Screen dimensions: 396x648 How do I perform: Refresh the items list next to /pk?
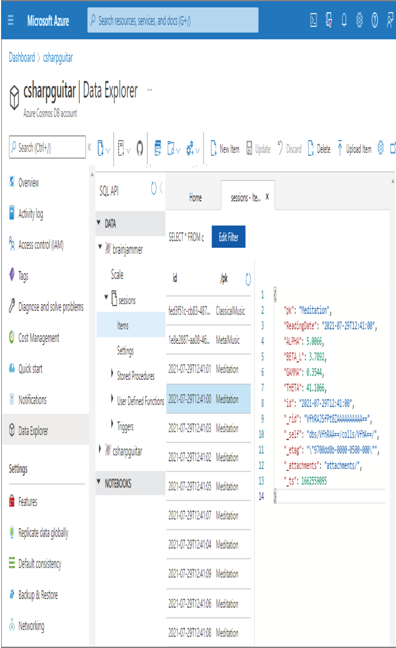(x=248, y=279)
